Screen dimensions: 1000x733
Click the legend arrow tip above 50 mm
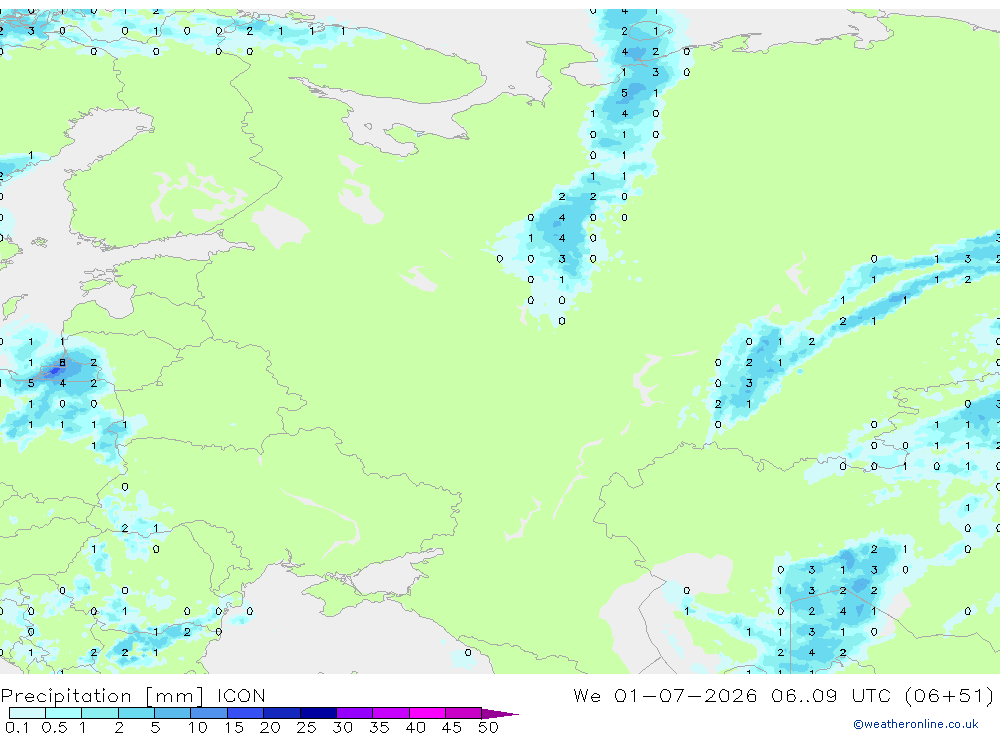[x=500, y=714]
